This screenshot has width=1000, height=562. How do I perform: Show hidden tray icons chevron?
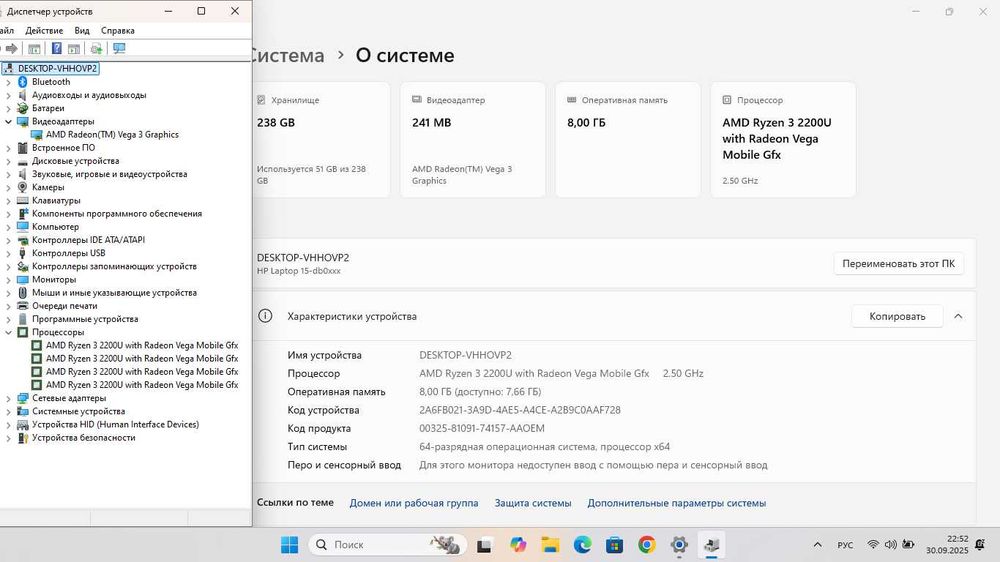click(818, 545)
